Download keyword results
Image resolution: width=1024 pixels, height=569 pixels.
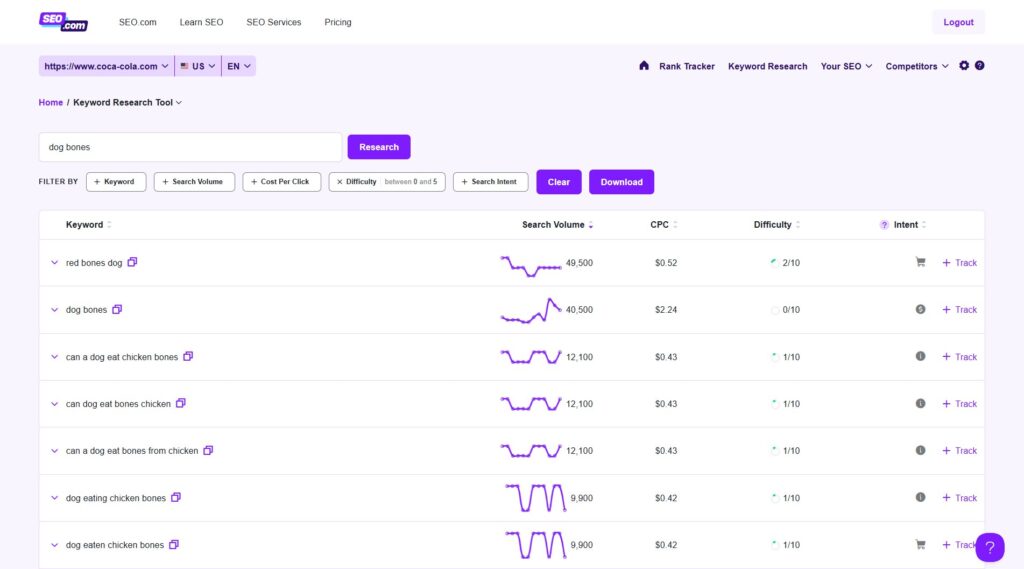point(621,182)
